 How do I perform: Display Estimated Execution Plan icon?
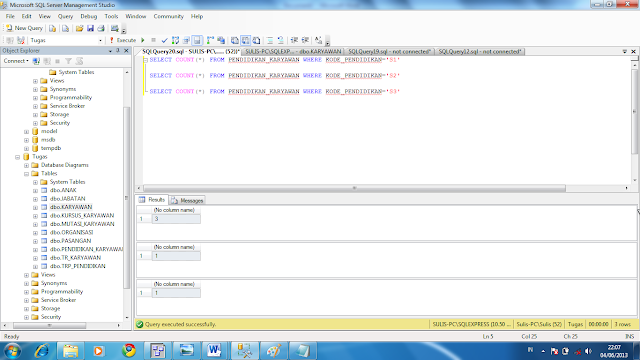pos(176,40)
